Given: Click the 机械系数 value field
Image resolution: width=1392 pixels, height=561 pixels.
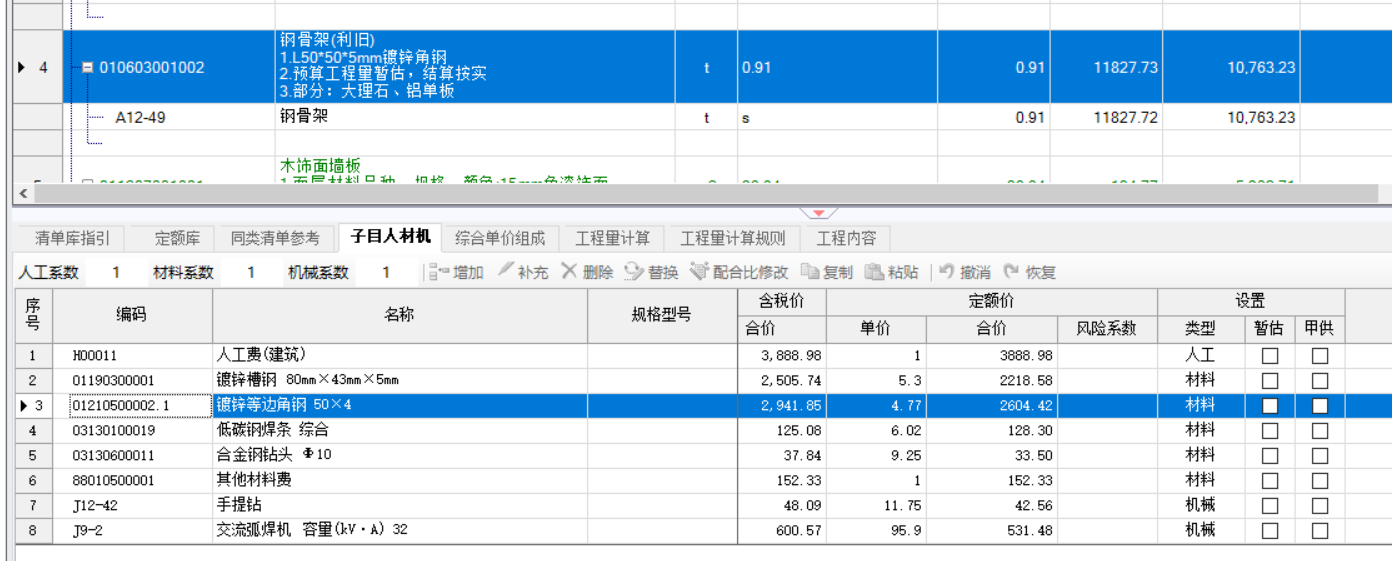Looking at the screenshot, I should coord(386,272).
